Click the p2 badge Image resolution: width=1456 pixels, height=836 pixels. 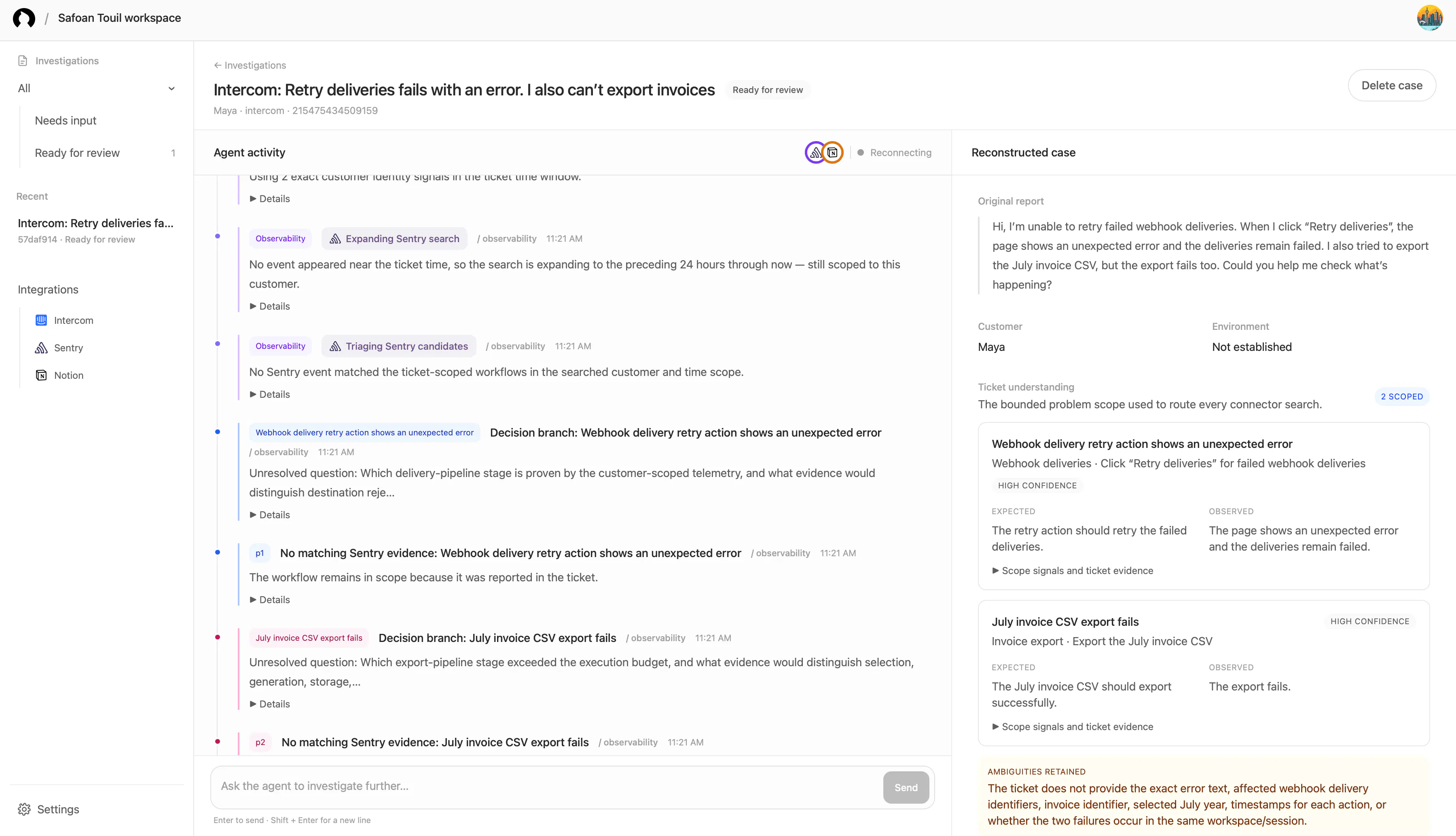point(260,742)
